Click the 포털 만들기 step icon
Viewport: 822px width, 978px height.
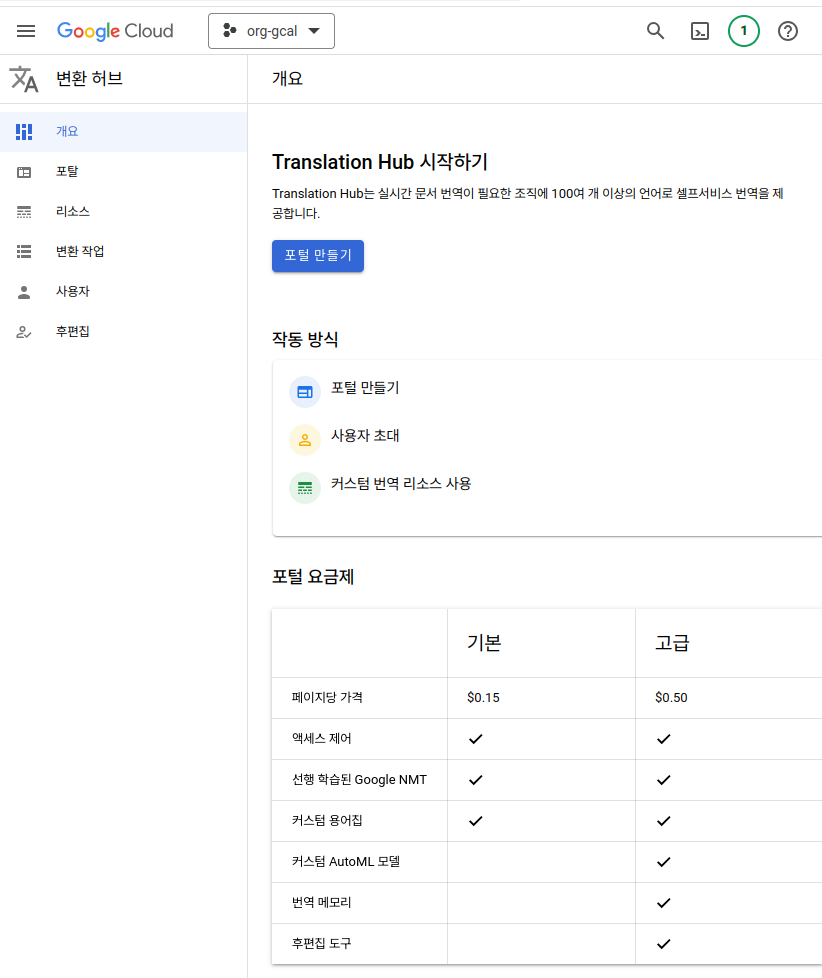click(305, 392)
